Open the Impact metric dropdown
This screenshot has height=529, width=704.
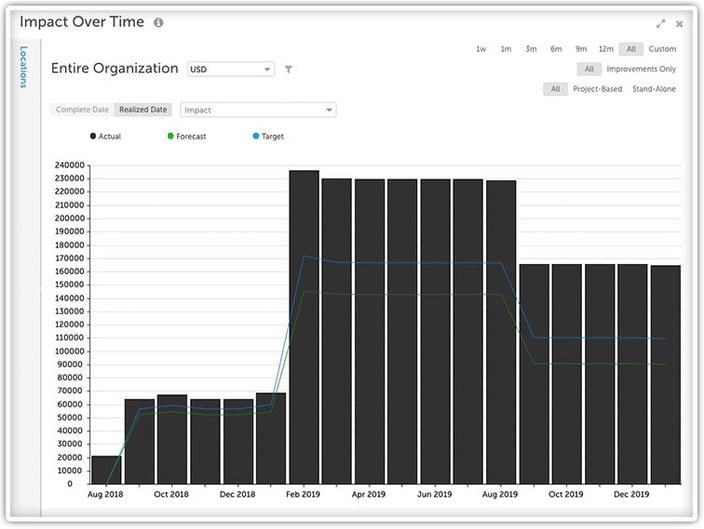click(x=258, y=110)
